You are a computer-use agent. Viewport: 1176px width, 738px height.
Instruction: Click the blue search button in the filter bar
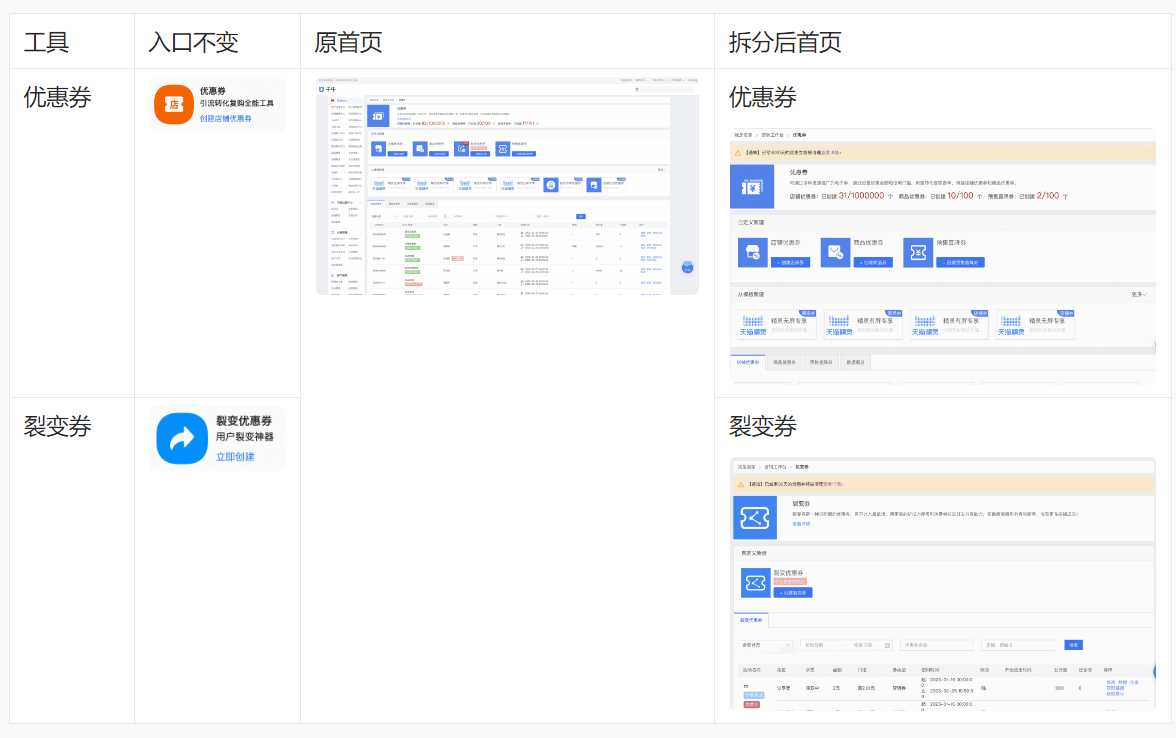(1073, 645)
